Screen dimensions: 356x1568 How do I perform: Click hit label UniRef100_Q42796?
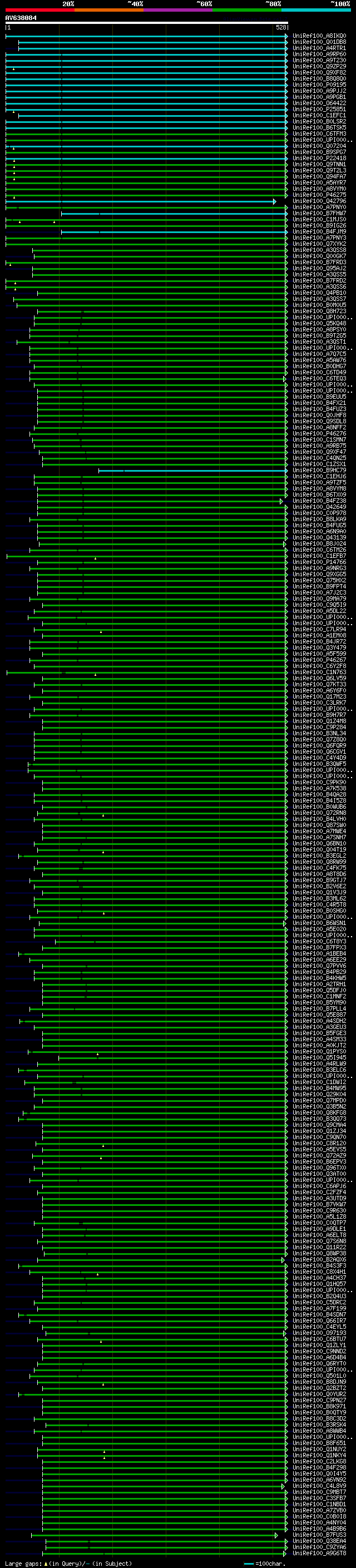pyautogui.click(x=319, y=201)
